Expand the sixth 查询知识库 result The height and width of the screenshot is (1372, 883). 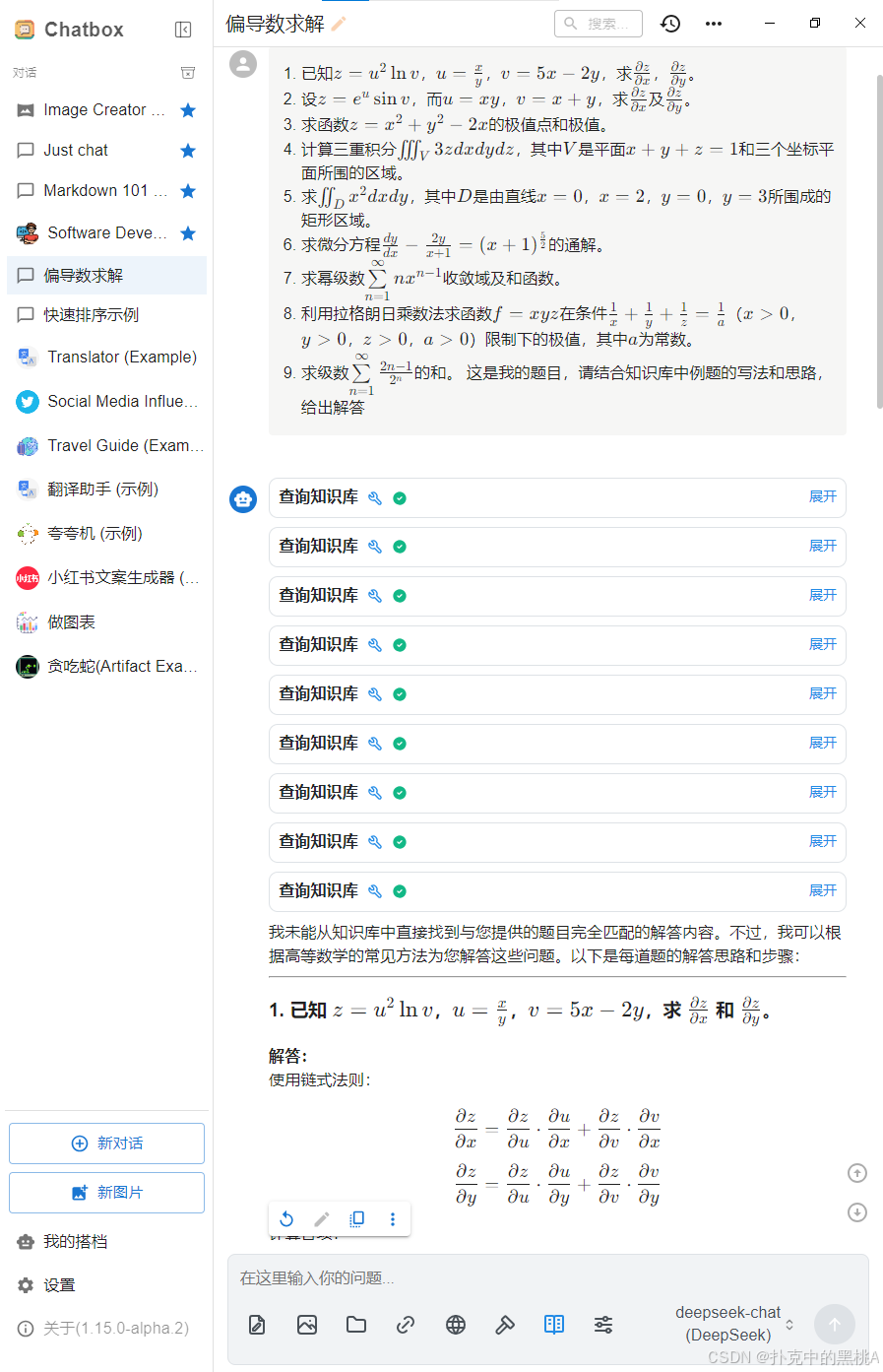tap(823, 744)
